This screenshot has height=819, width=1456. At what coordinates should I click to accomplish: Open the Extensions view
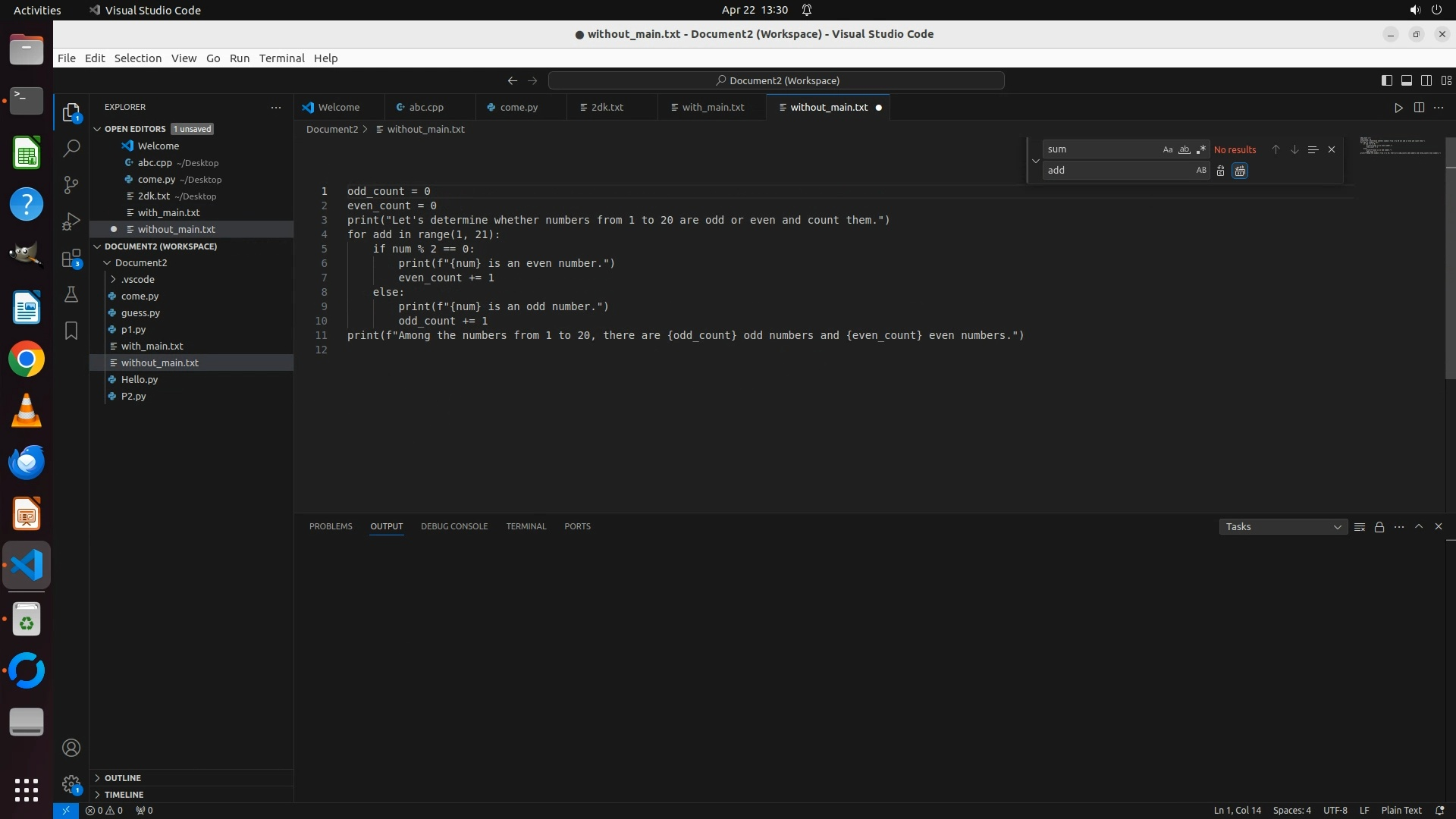click(x=71, y=259)
